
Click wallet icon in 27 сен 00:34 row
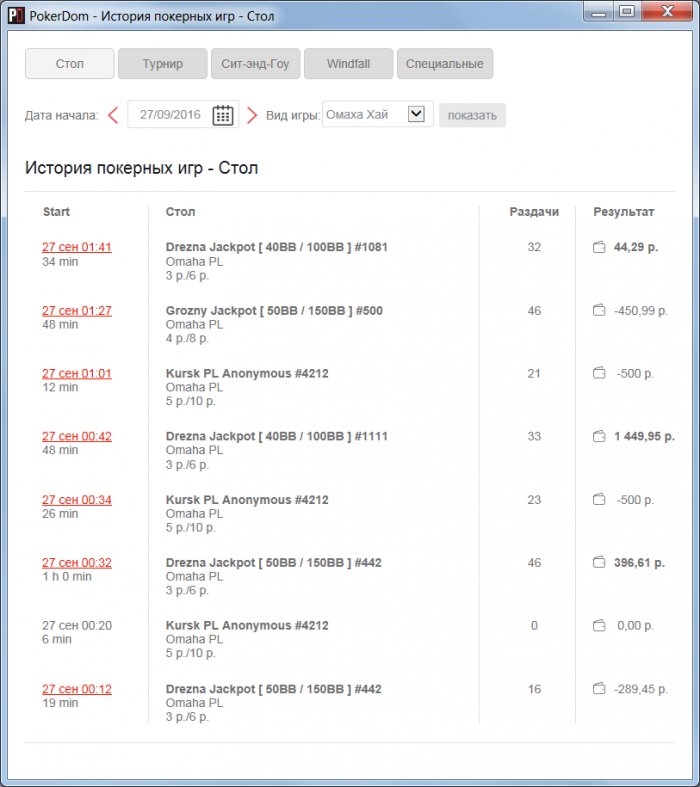(599, 499)
